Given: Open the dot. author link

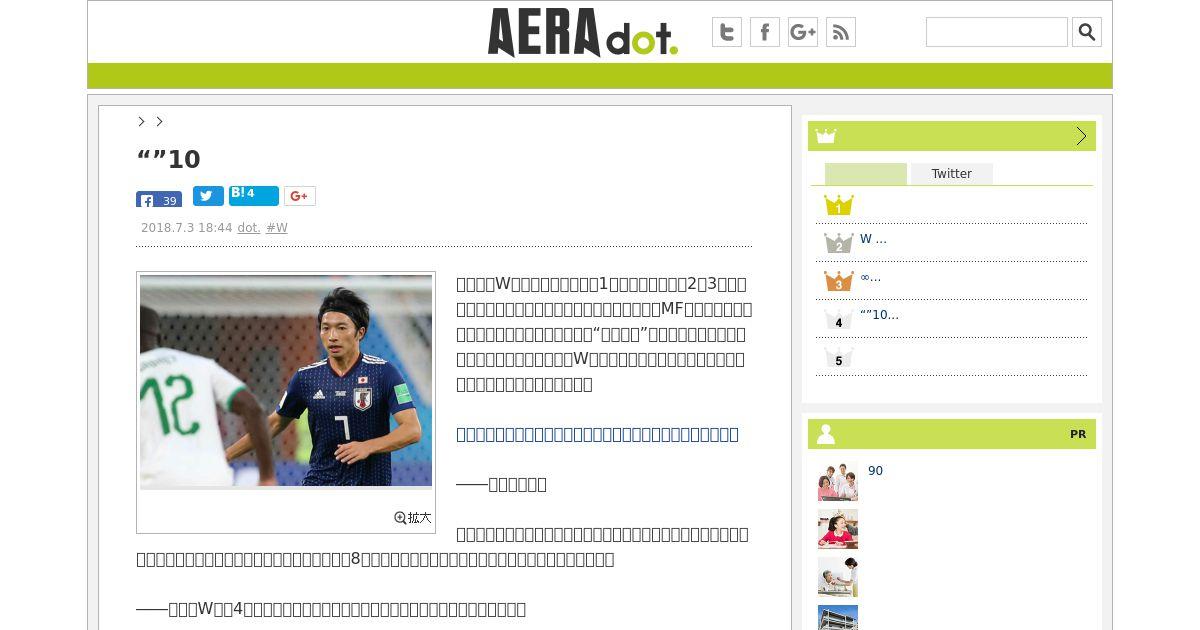Looking at the screenshot, I should pyautogui.click(x=249, y=228).
